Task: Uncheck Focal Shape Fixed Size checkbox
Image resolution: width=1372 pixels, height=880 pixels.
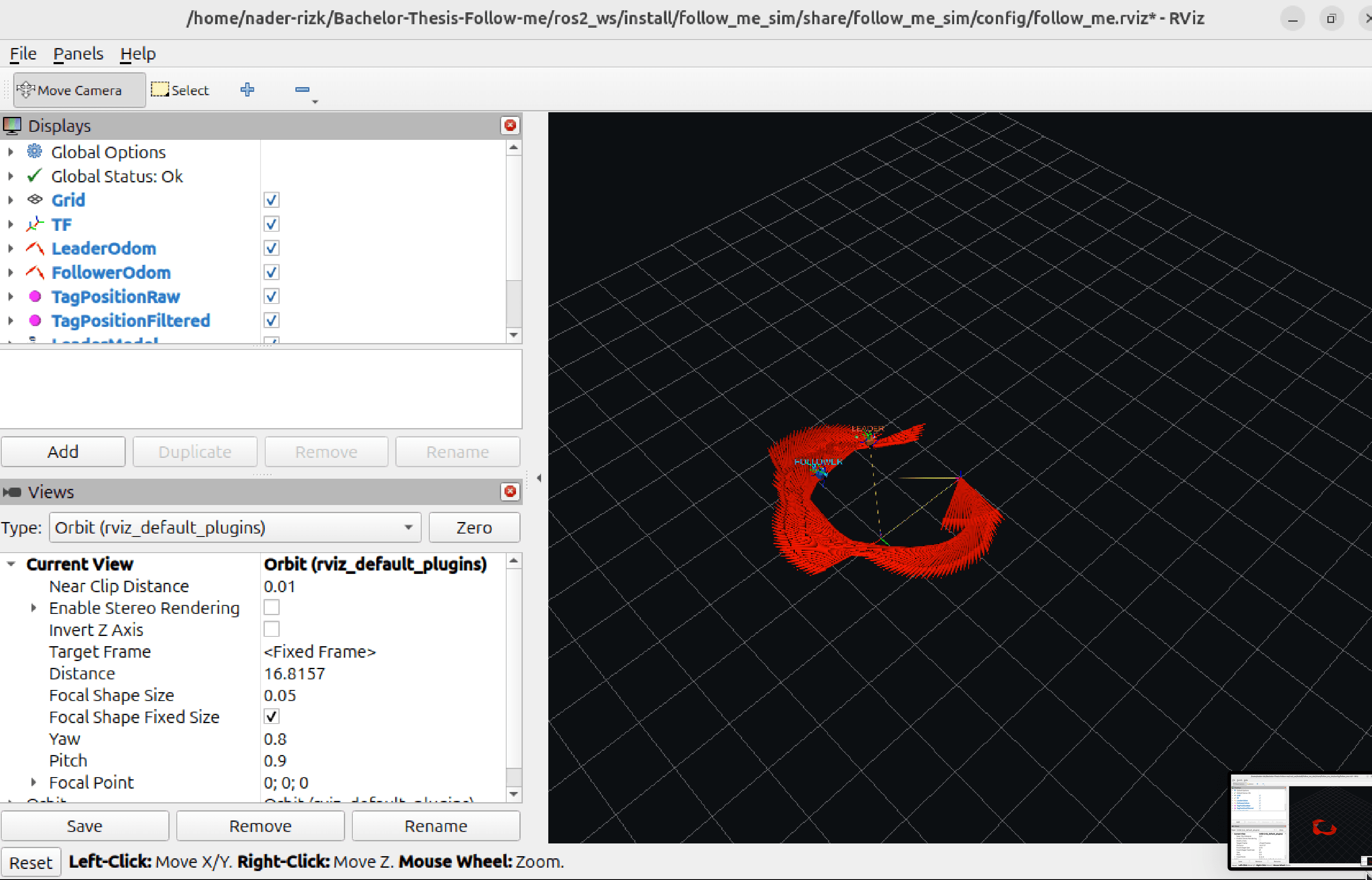Action: (x=271, y=716)
